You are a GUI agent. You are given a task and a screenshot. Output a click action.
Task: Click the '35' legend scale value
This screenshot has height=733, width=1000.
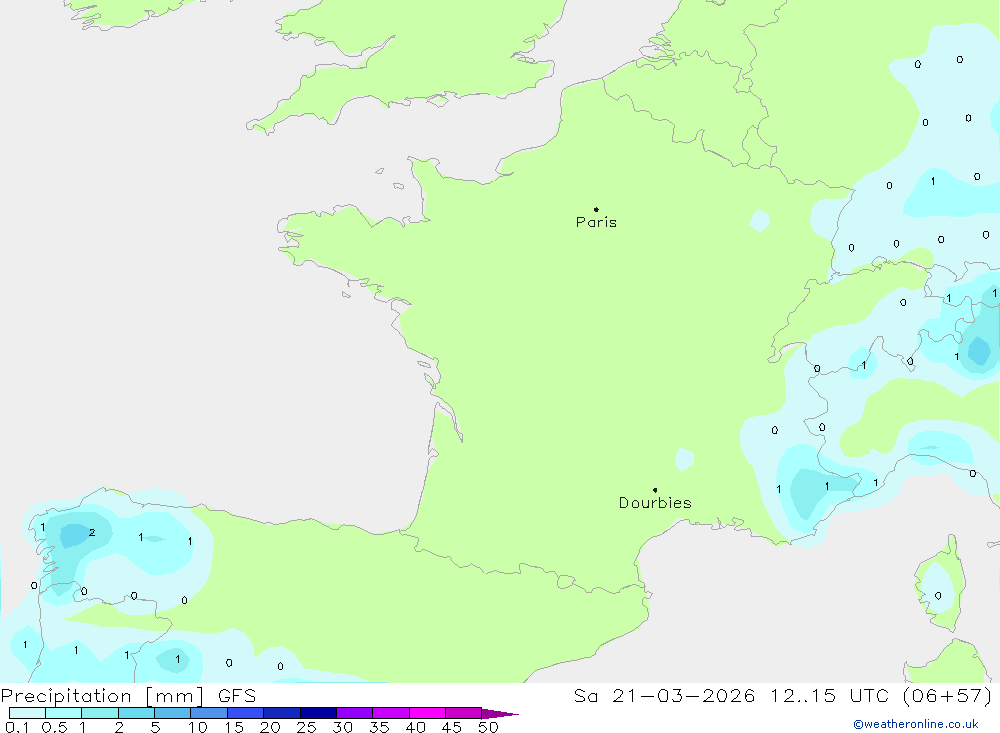pos(379,727)
